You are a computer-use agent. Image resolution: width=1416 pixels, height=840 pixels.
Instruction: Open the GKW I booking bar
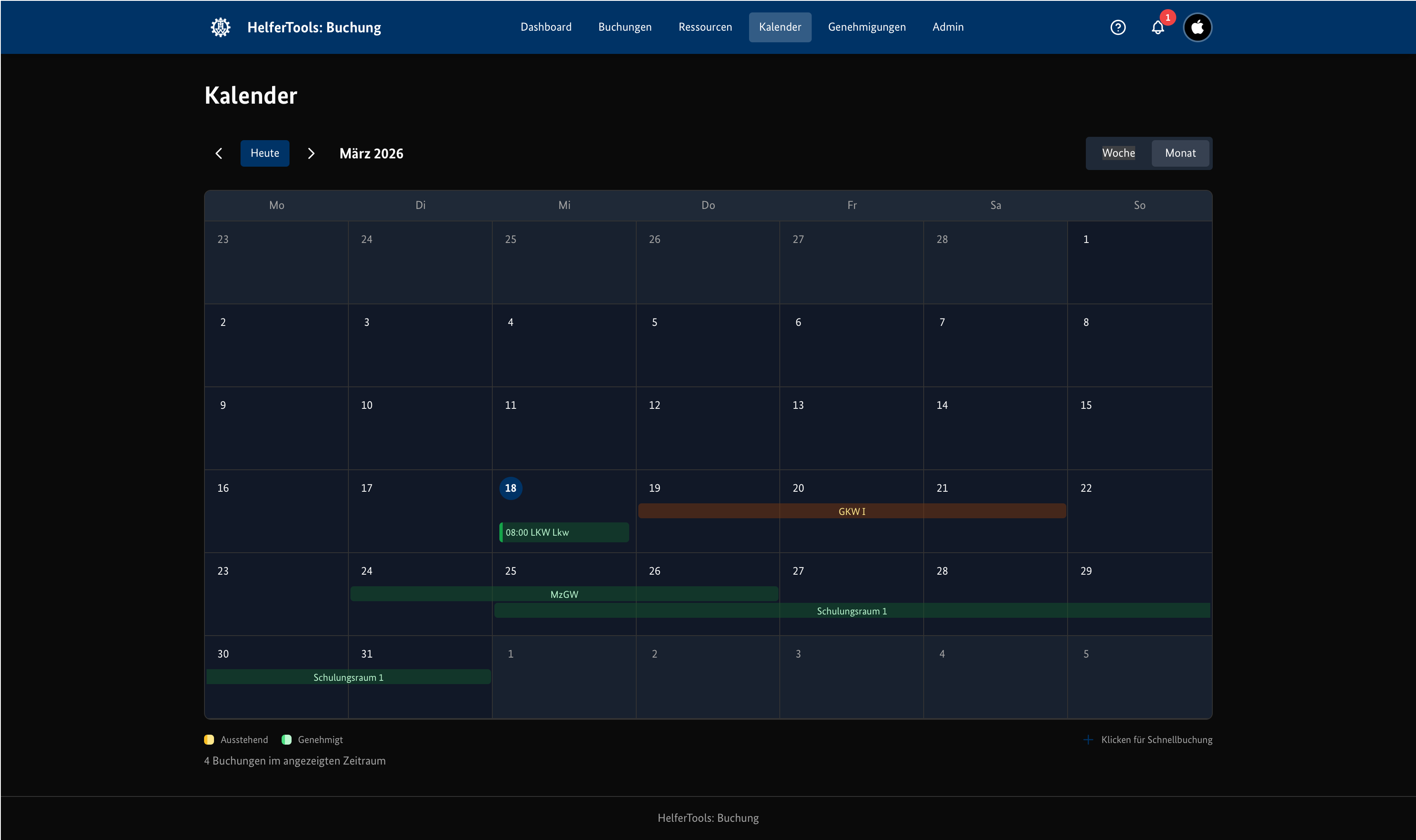point(852,511)
